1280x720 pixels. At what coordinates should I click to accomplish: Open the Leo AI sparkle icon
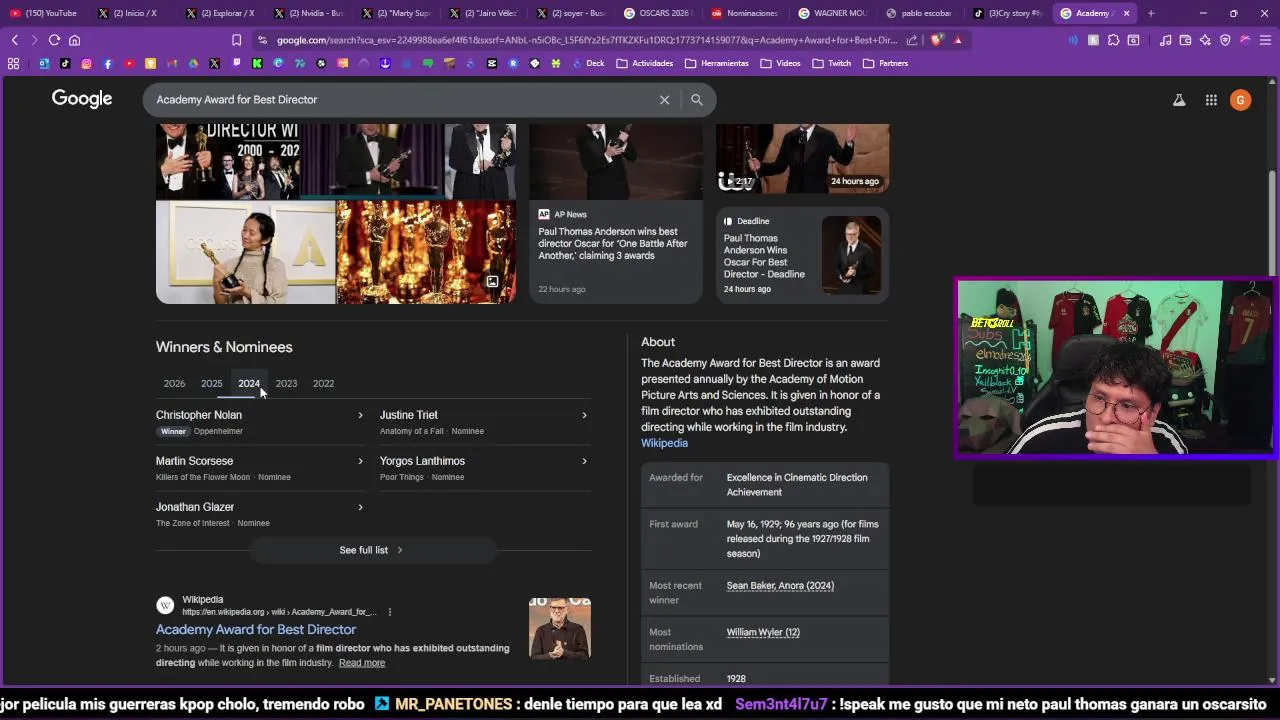(1205, 40)
